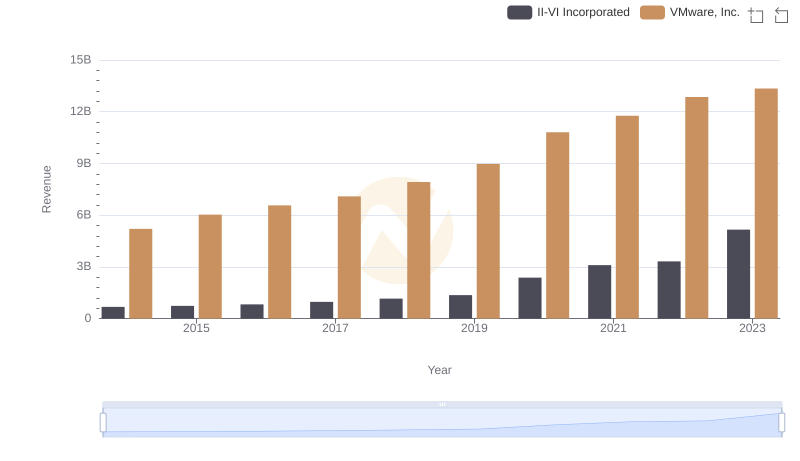Click the 2017 VMware revenue bar
The image size is (800, 461).
pos(349,258)
